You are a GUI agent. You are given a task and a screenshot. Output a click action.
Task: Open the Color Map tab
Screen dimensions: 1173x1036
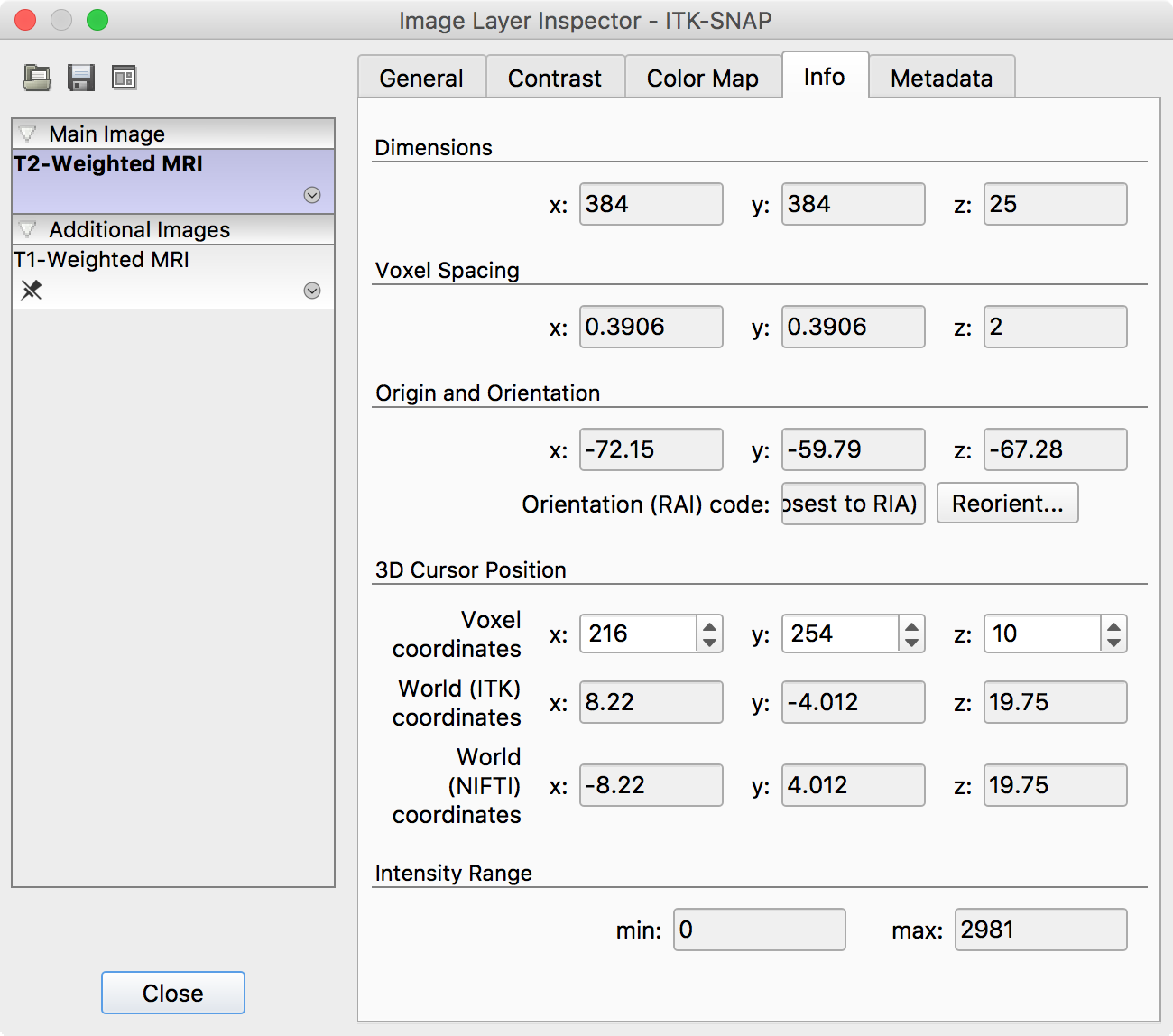click(x=703, y=78)
